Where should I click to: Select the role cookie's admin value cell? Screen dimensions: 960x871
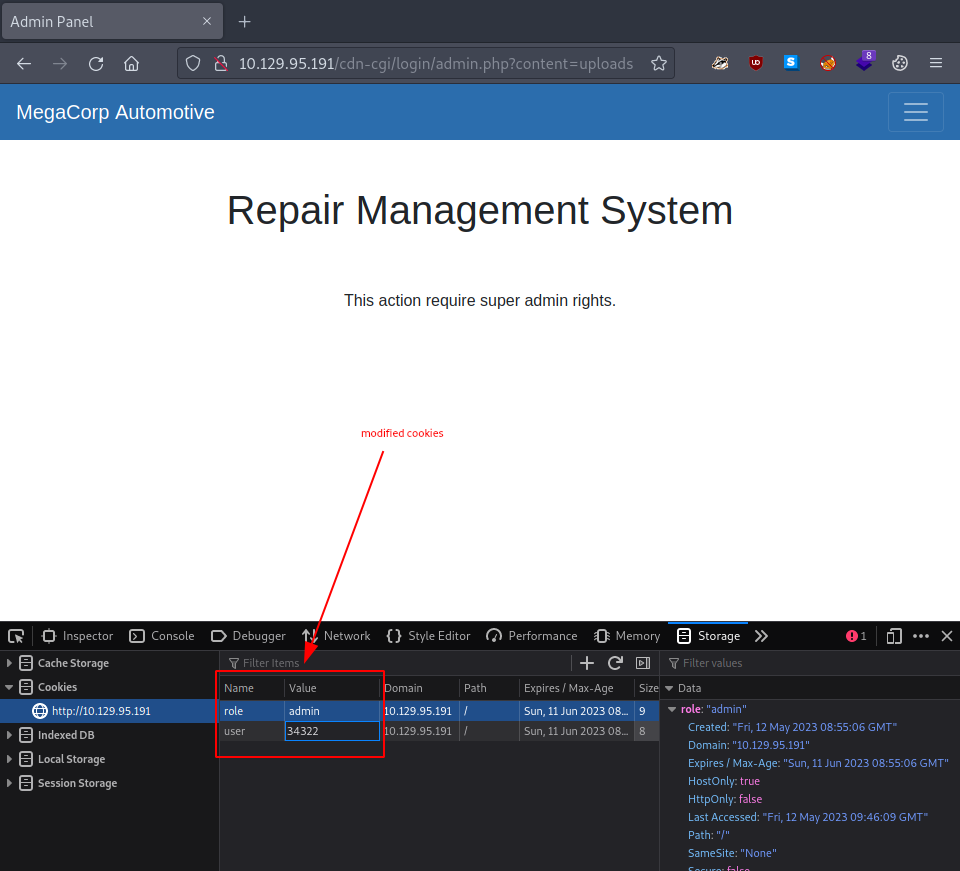click(x=332, y=711)
